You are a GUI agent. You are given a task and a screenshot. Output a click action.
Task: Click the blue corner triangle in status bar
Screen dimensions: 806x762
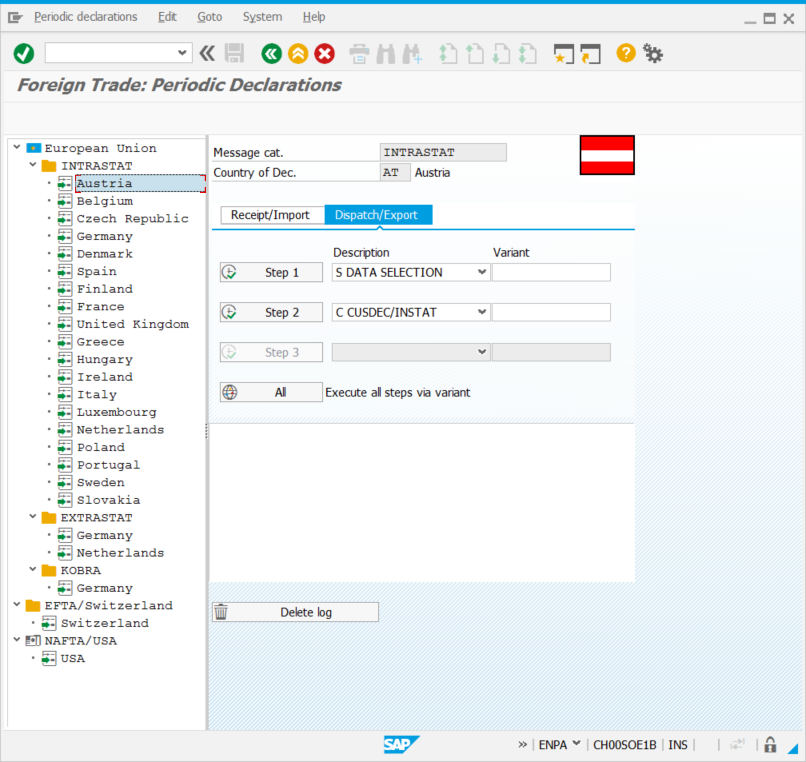click(793, 748)
